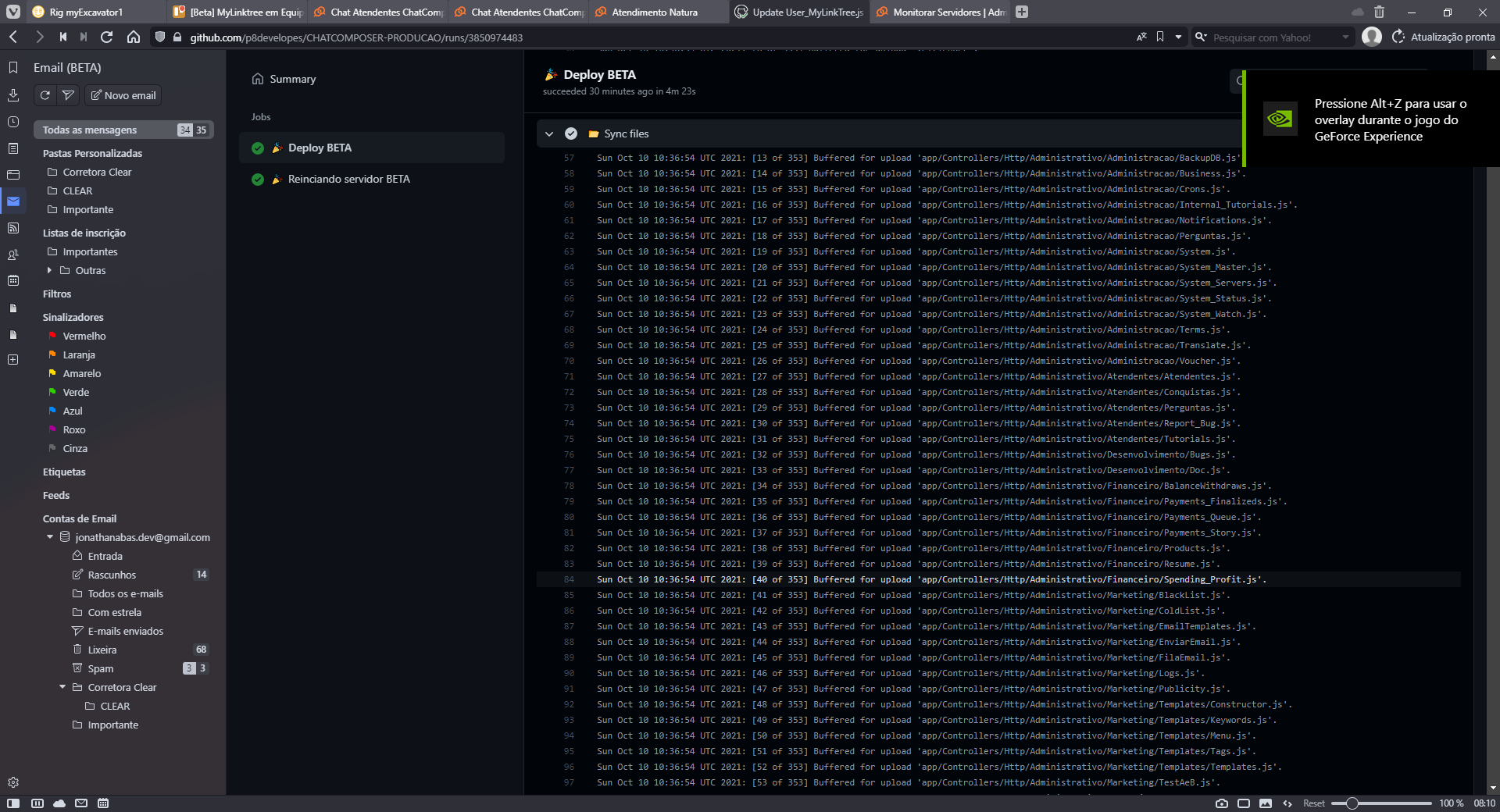Open the Notes panel

click(x=13, y=148)
